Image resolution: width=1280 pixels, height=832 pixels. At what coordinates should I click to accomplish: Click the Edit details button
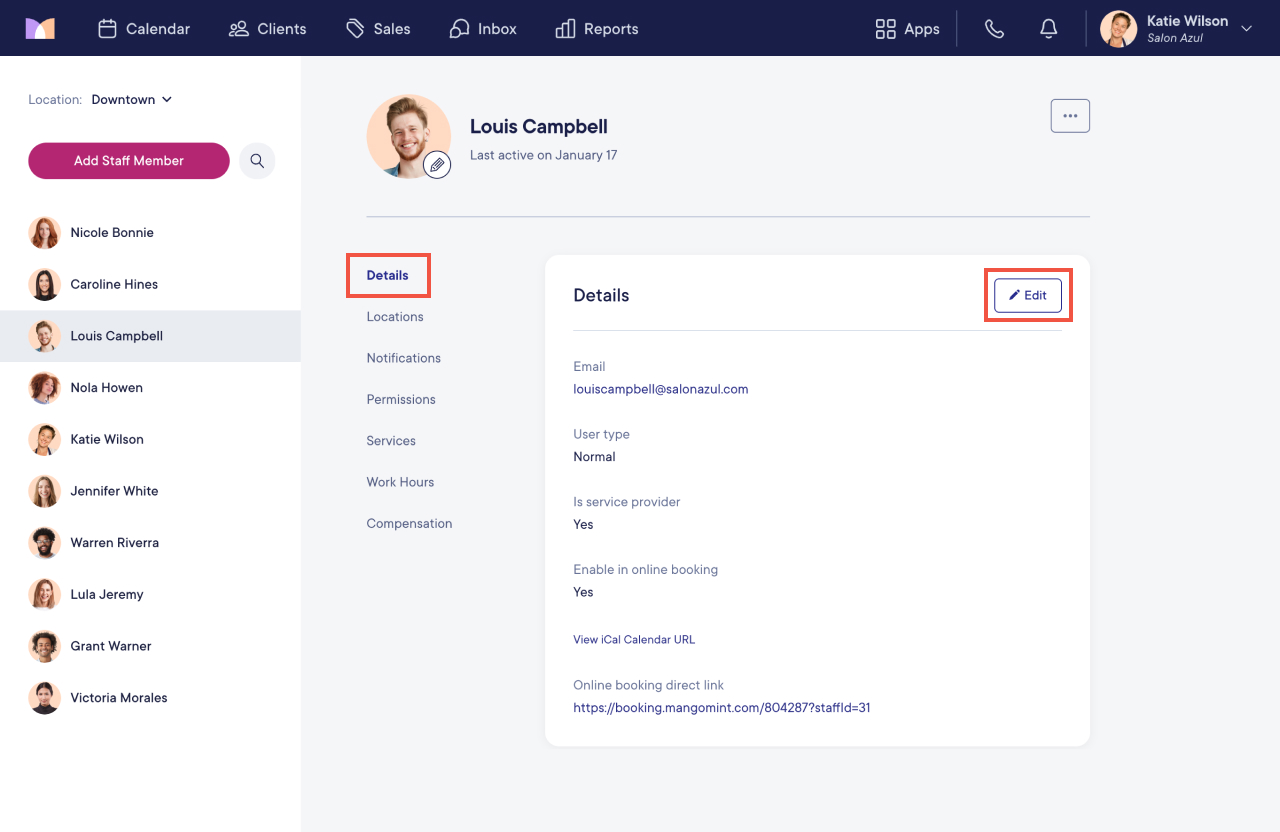tap(1028, 295)
